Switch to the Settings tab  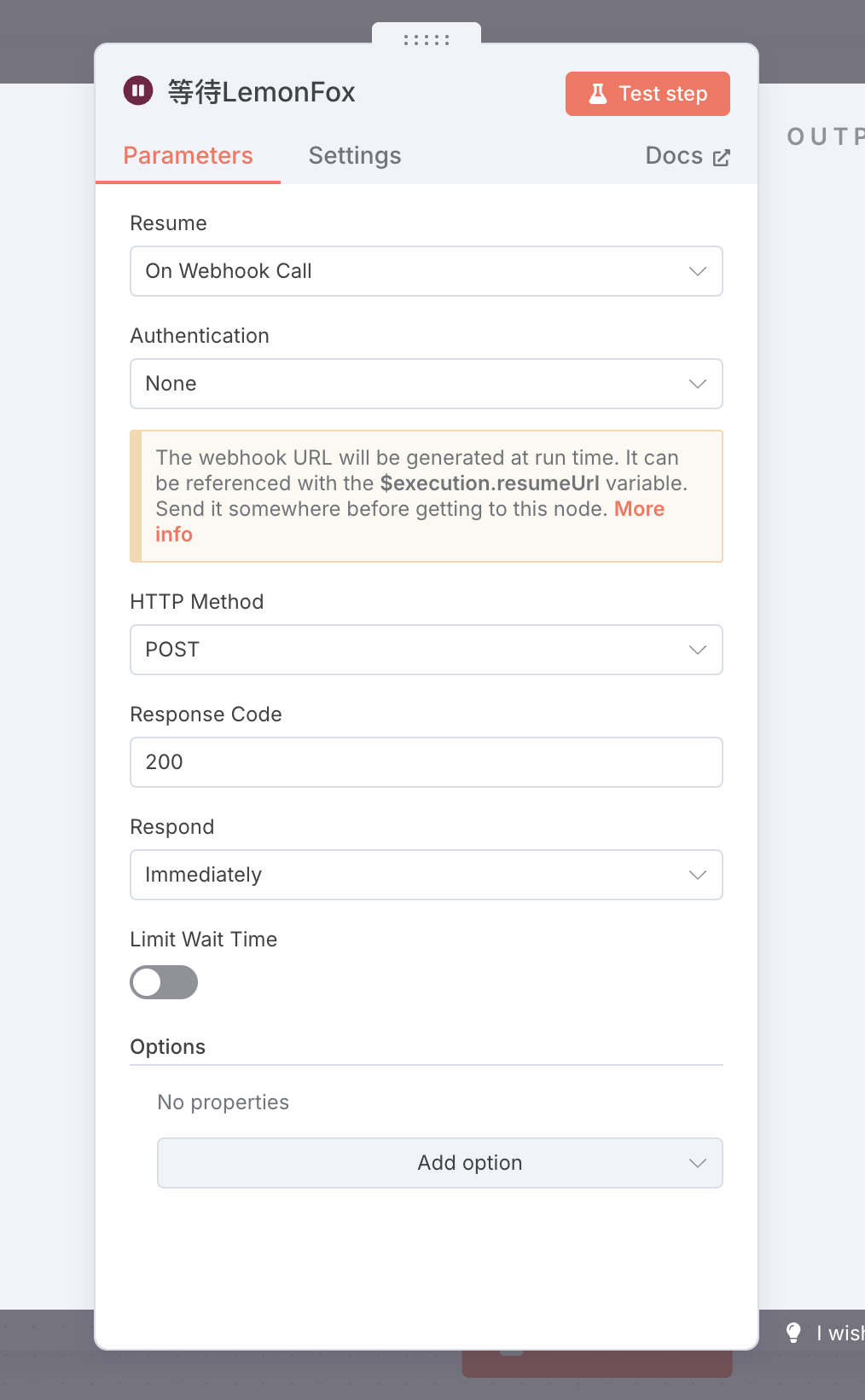click(x=355, y=155)
